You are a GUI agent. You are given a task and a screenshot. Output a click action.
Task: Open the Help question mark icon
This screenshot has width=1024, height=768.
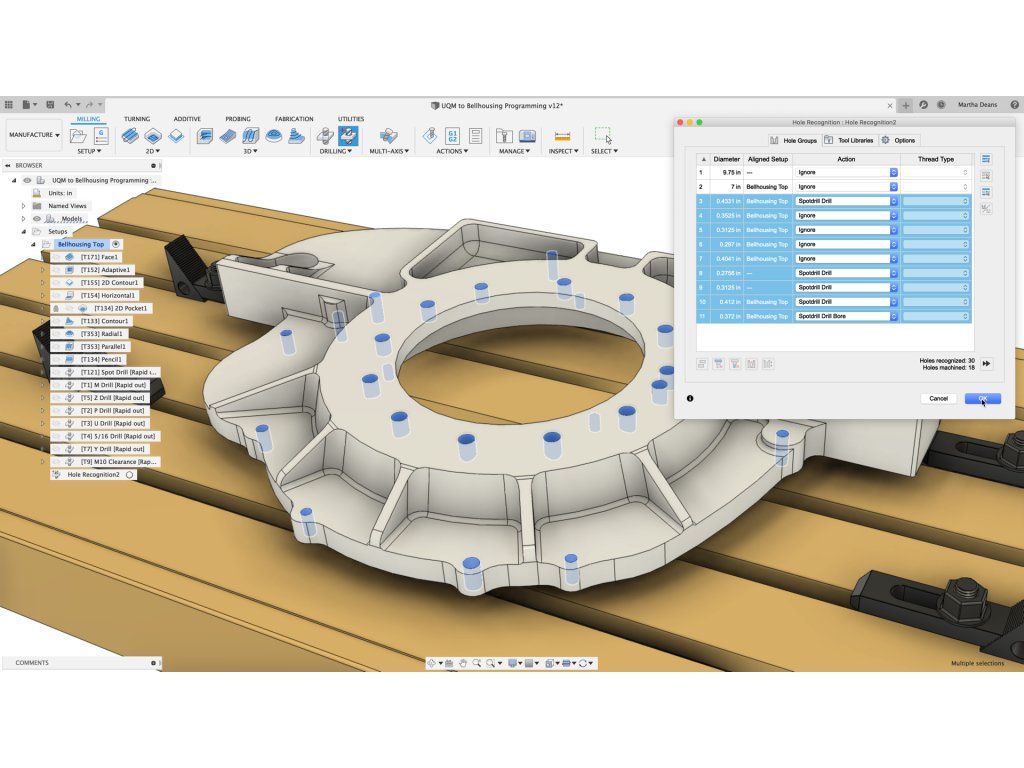pos(1015,104)
